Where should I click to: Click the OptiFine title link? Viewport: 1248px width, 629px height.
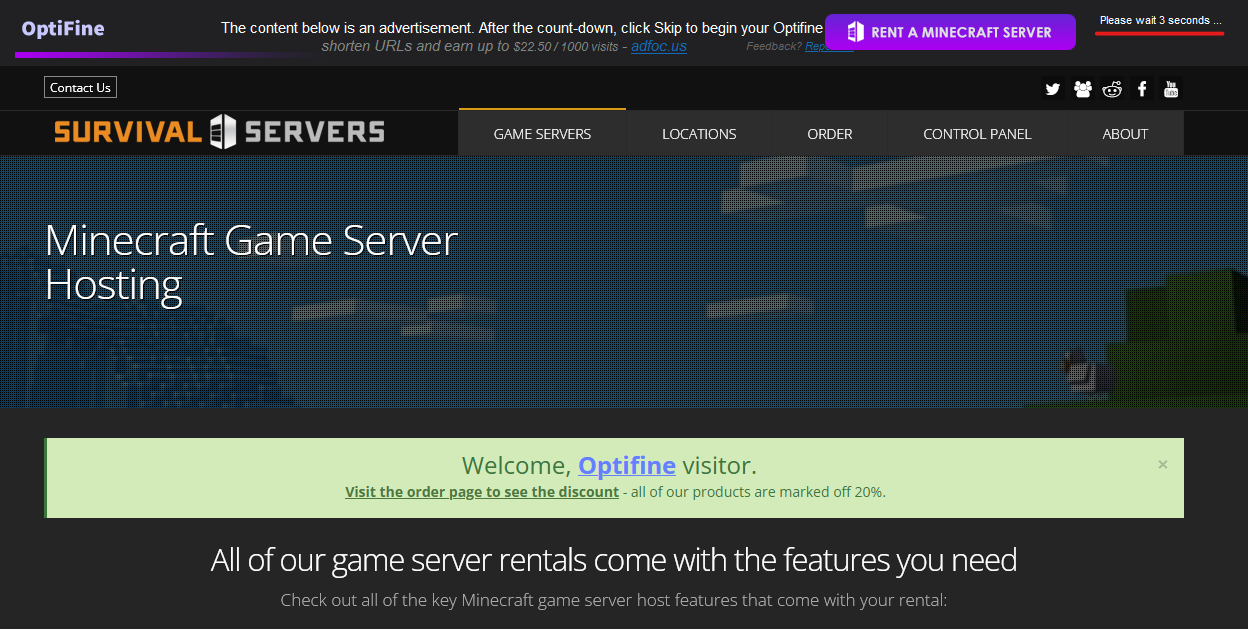pos(63,28)
